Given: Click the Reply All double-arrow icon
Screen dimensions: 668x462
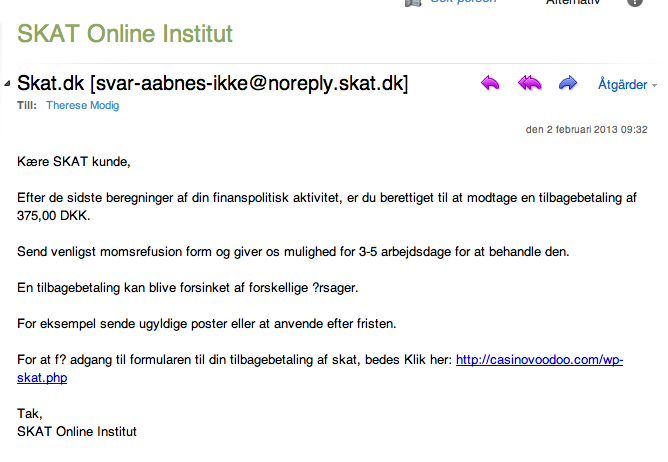Looking at the screenshot, I should 529,83.
